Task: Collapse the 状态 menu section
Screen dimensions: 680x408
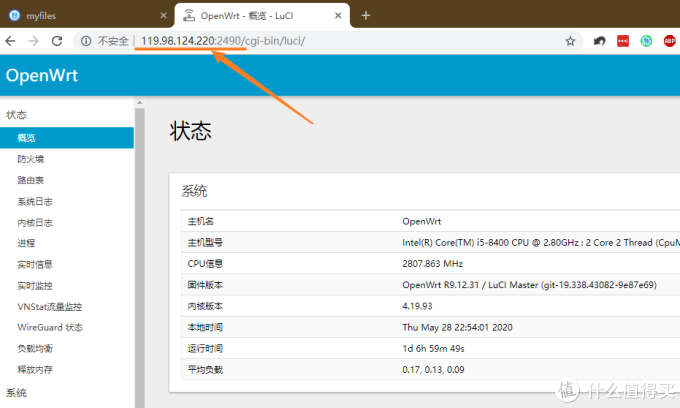Action: tap(16, 115)
